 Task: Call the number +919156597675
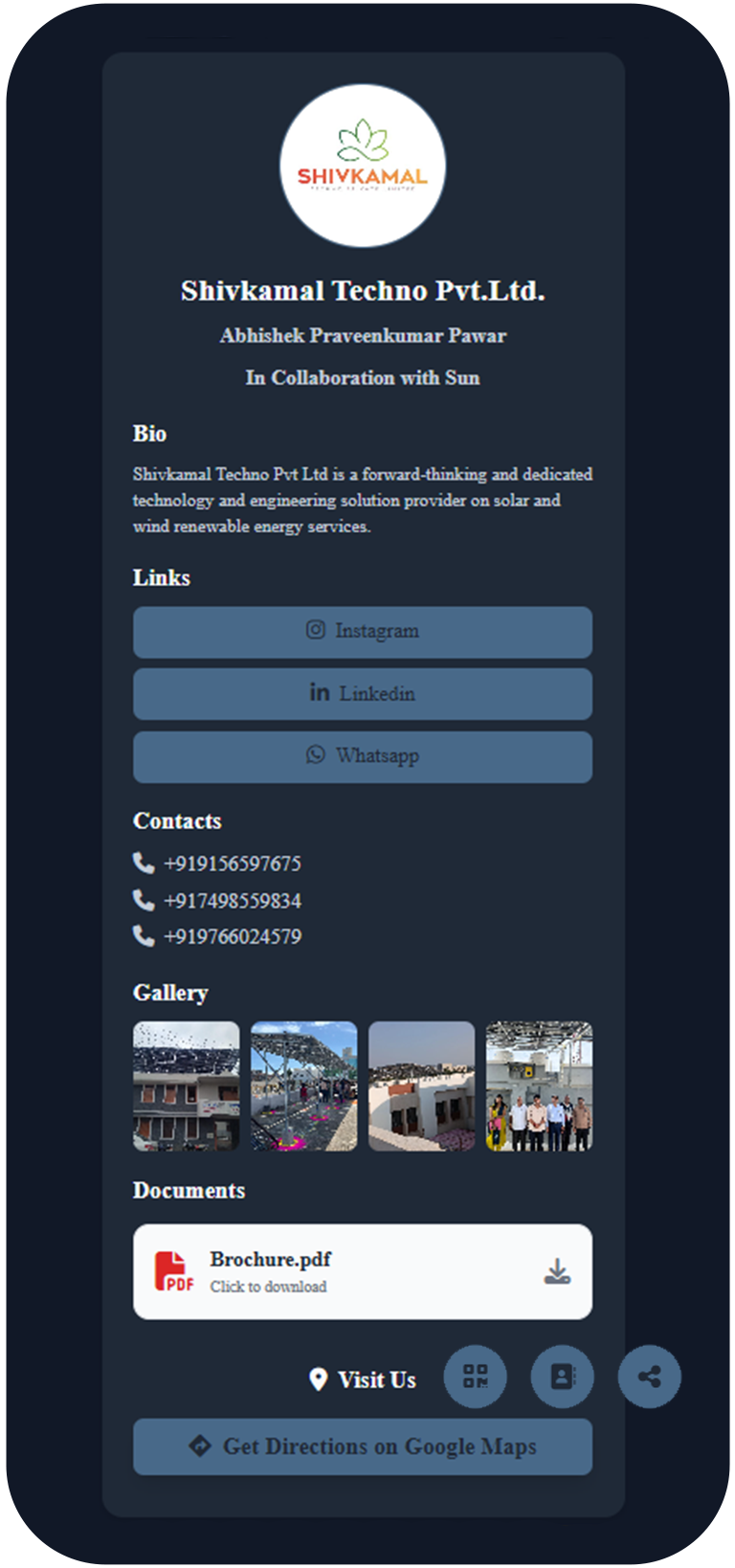click(x=233, y=863)
